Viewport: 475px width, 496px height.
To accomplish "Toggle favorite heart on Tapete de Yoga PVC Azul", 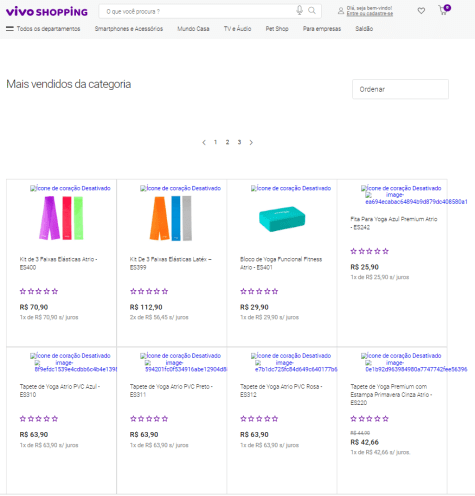I will pyautogui.click(x=70, y=356).
